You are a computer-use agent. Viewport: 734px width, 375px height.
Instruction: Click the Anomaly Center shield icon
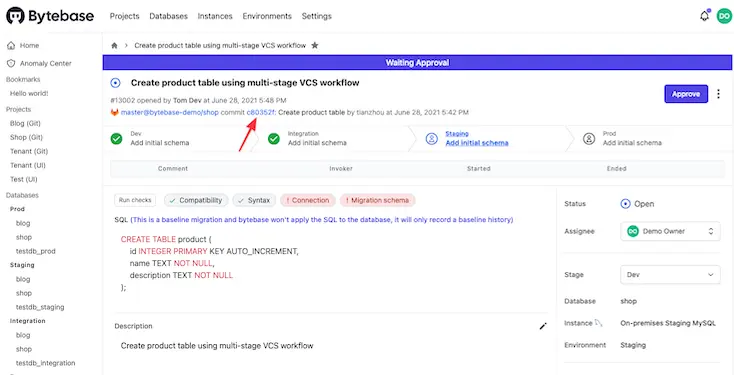(11, 63)
